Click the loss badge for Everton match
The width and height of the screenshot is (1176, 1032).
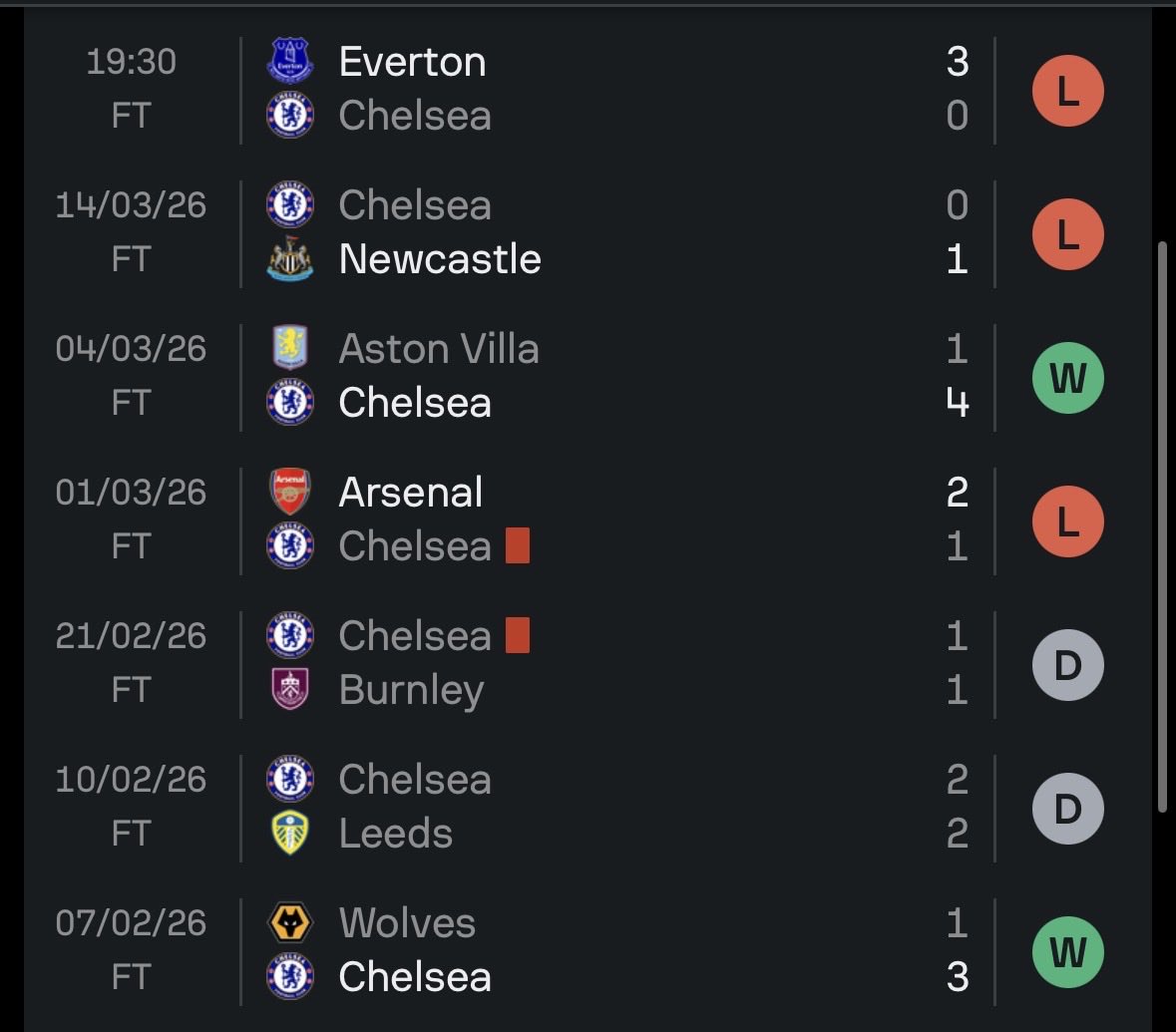tap(1068, 91)
